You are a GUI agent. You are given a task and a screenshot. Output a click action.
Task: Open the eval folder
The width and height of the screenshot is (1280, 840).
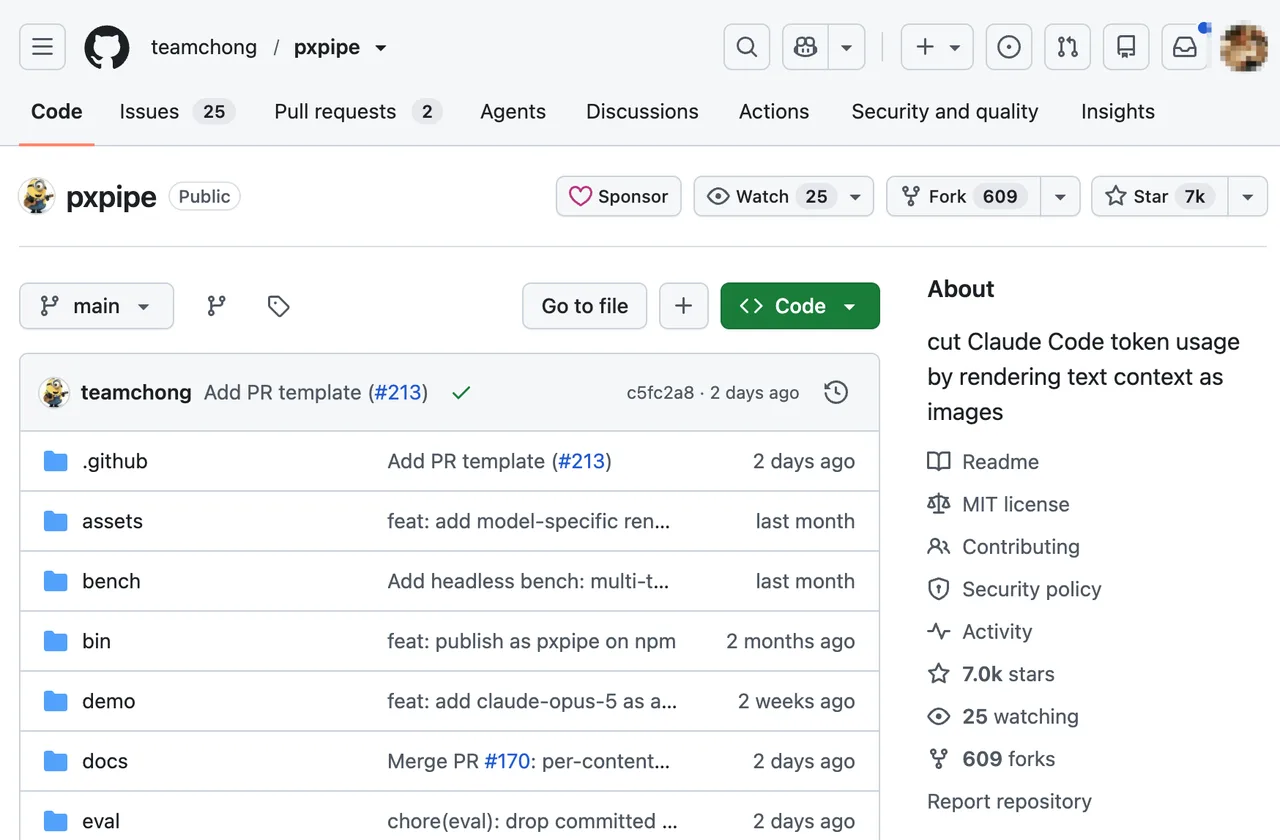(101, 821)
